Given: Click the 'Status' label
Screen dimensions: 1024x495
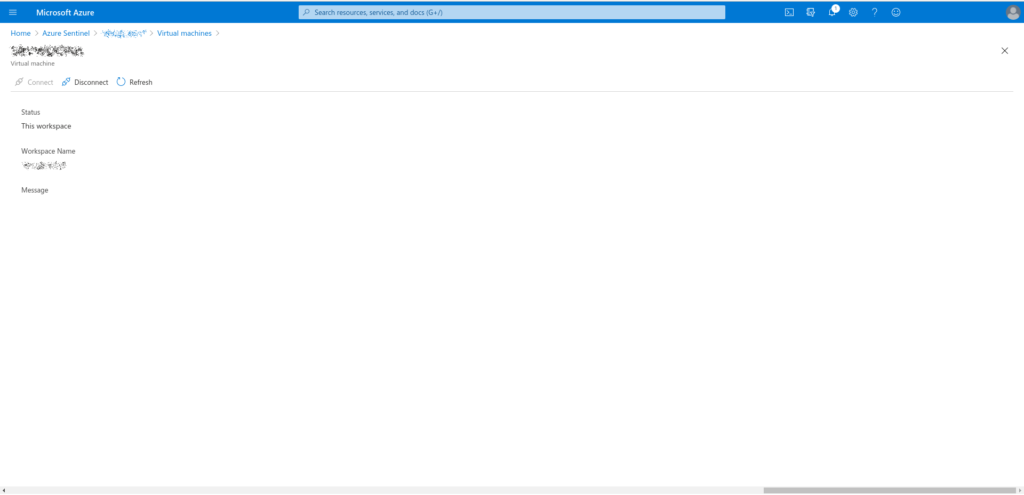Looking at the screenshot, I should click(31, 112).
